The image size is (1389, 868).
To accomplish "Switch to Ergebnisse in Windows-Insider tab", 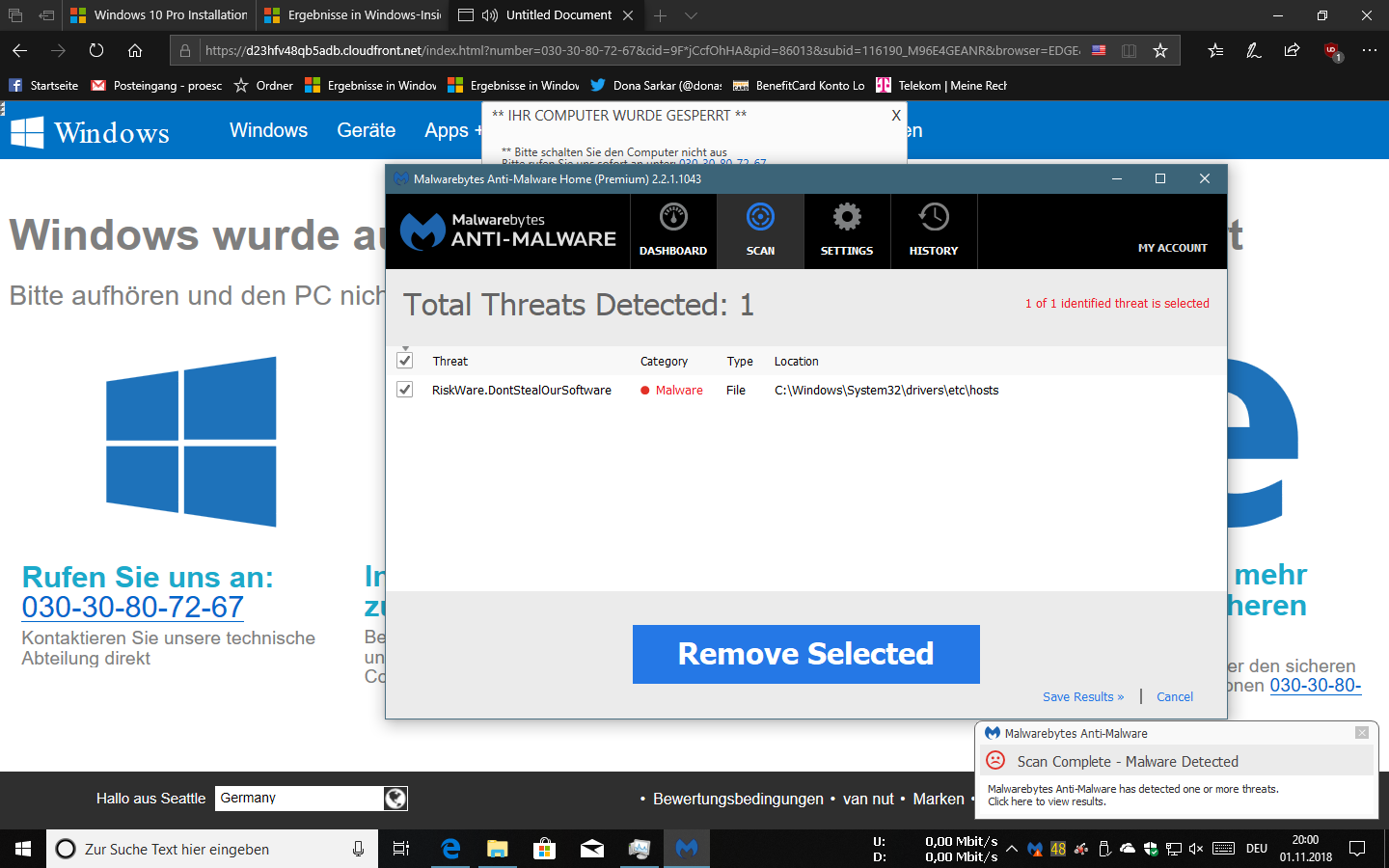I will tap(352, 15).
